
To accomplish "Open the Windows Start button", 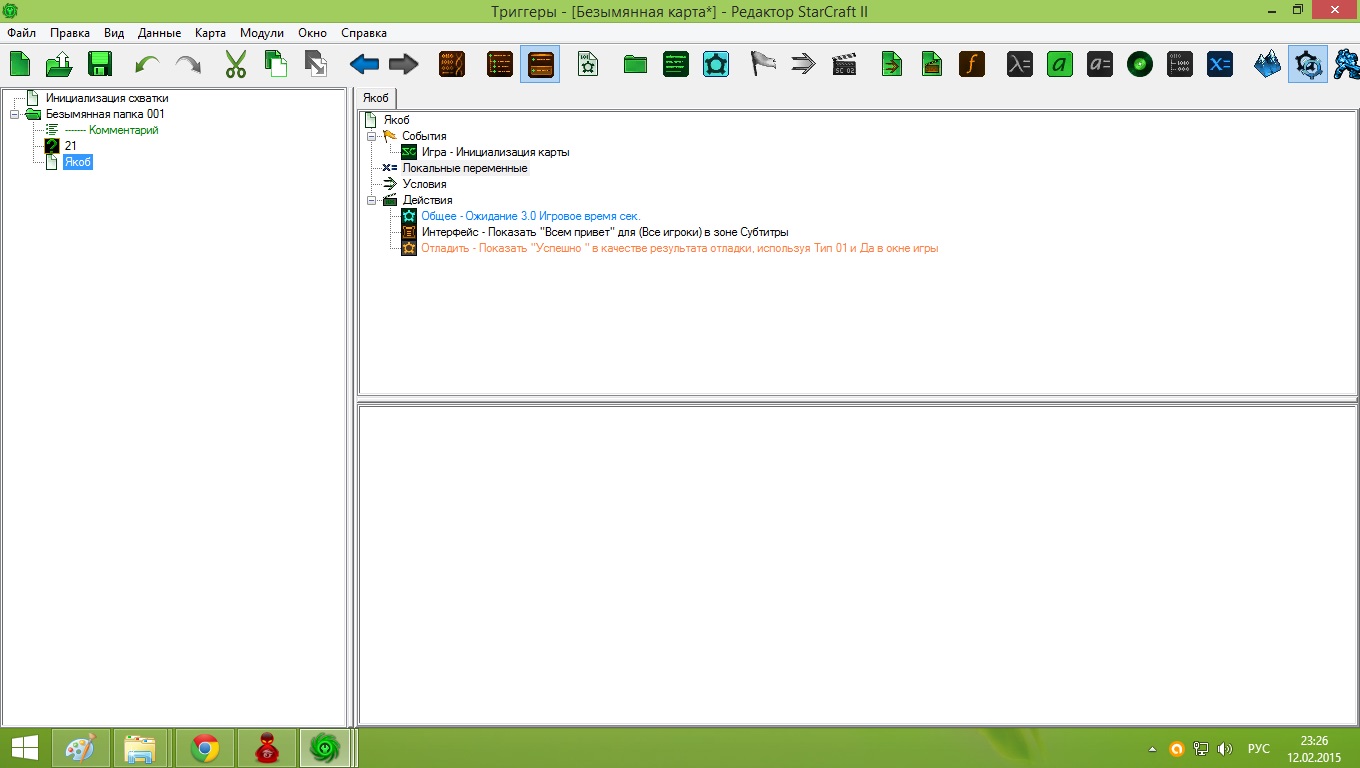I will [x=25, y=748].
